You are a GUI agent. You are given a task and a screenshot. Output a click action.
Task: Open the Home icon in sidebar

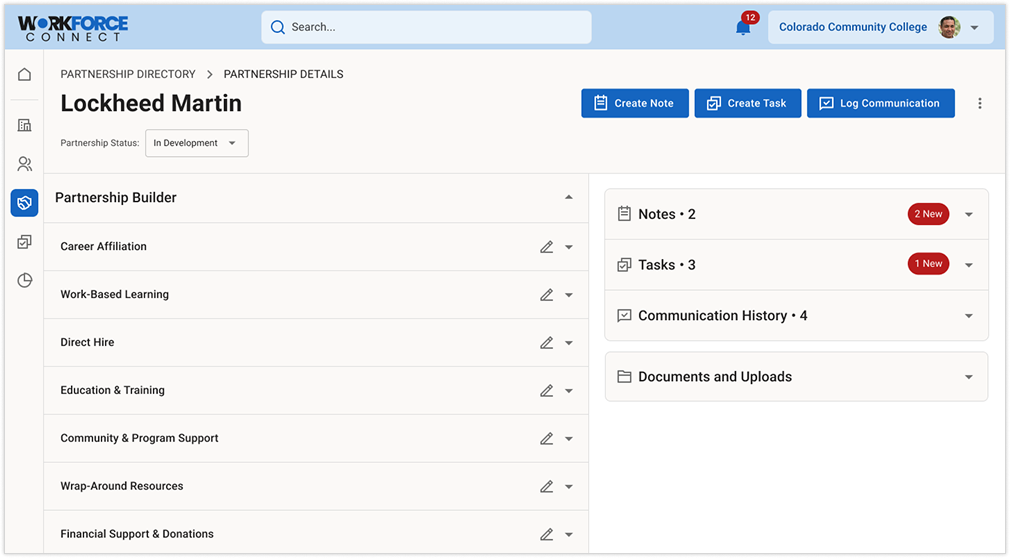point(24,74)
